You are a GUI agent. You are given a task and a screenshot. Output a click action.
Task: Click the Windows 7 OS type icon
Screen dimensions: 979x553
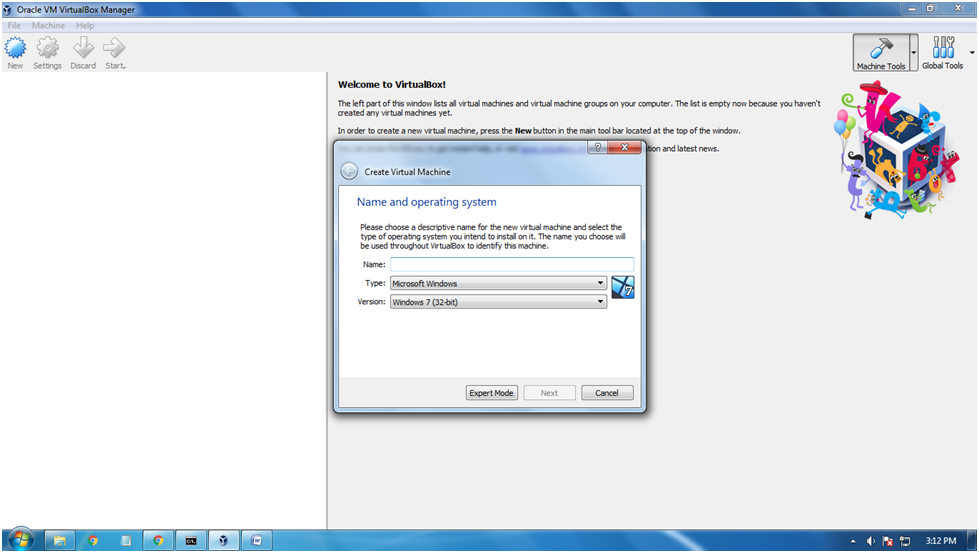tap(622, 287)
